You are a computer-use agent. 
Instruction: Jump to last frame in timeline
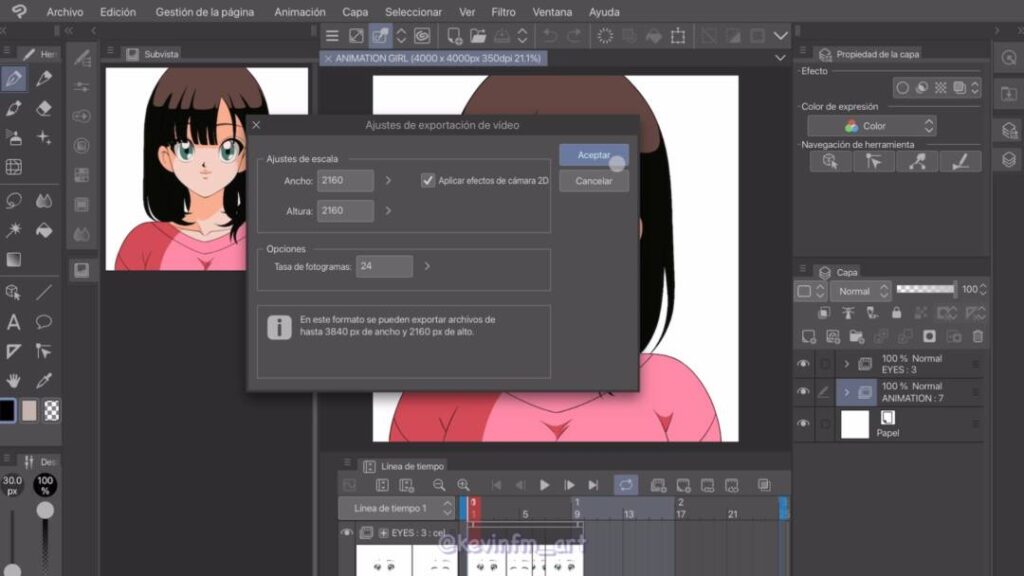pyautogui.click(x=593, y=485)
